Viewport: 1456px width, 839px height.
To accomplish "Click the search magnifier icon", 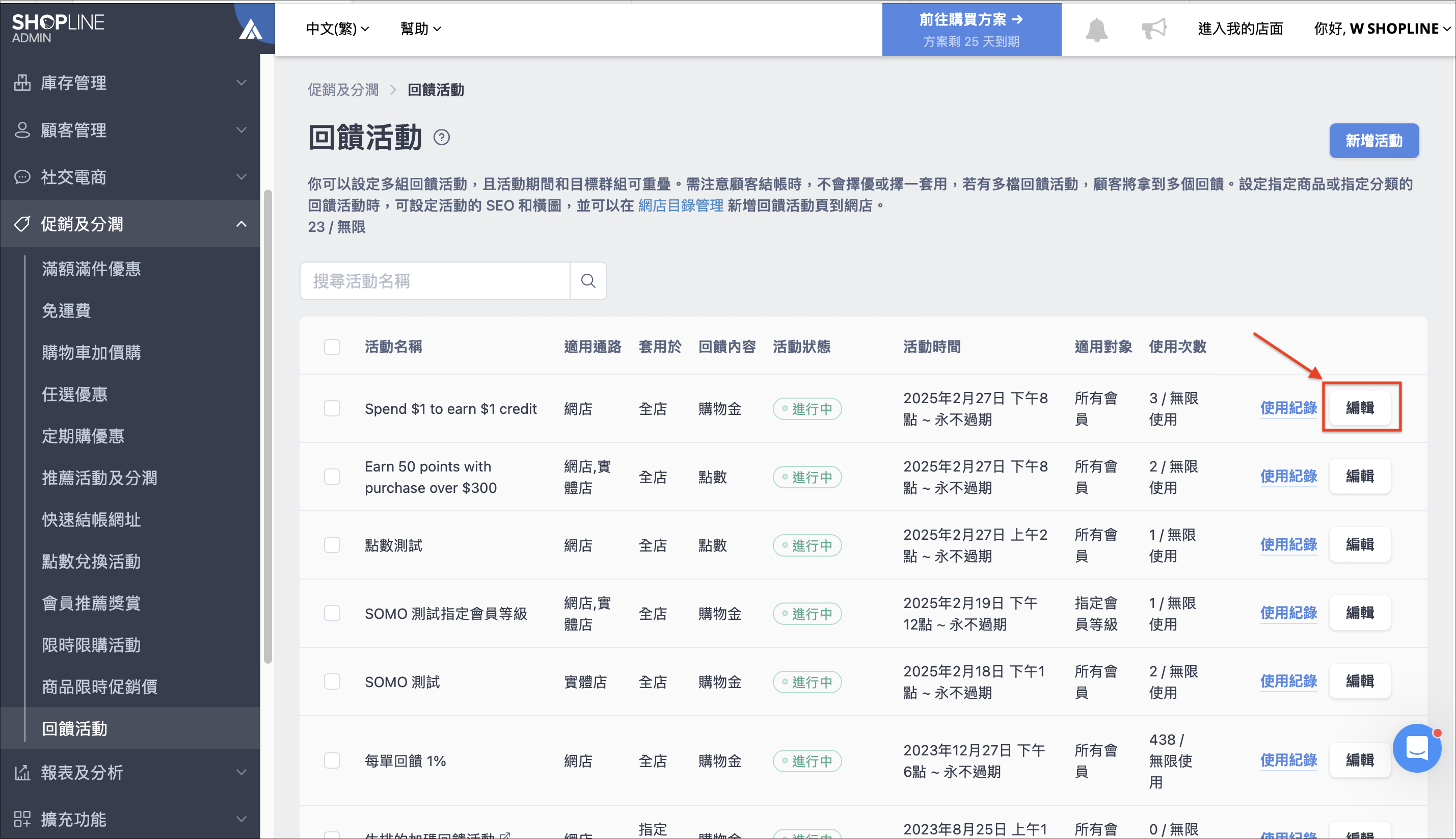I will [588, 281].
